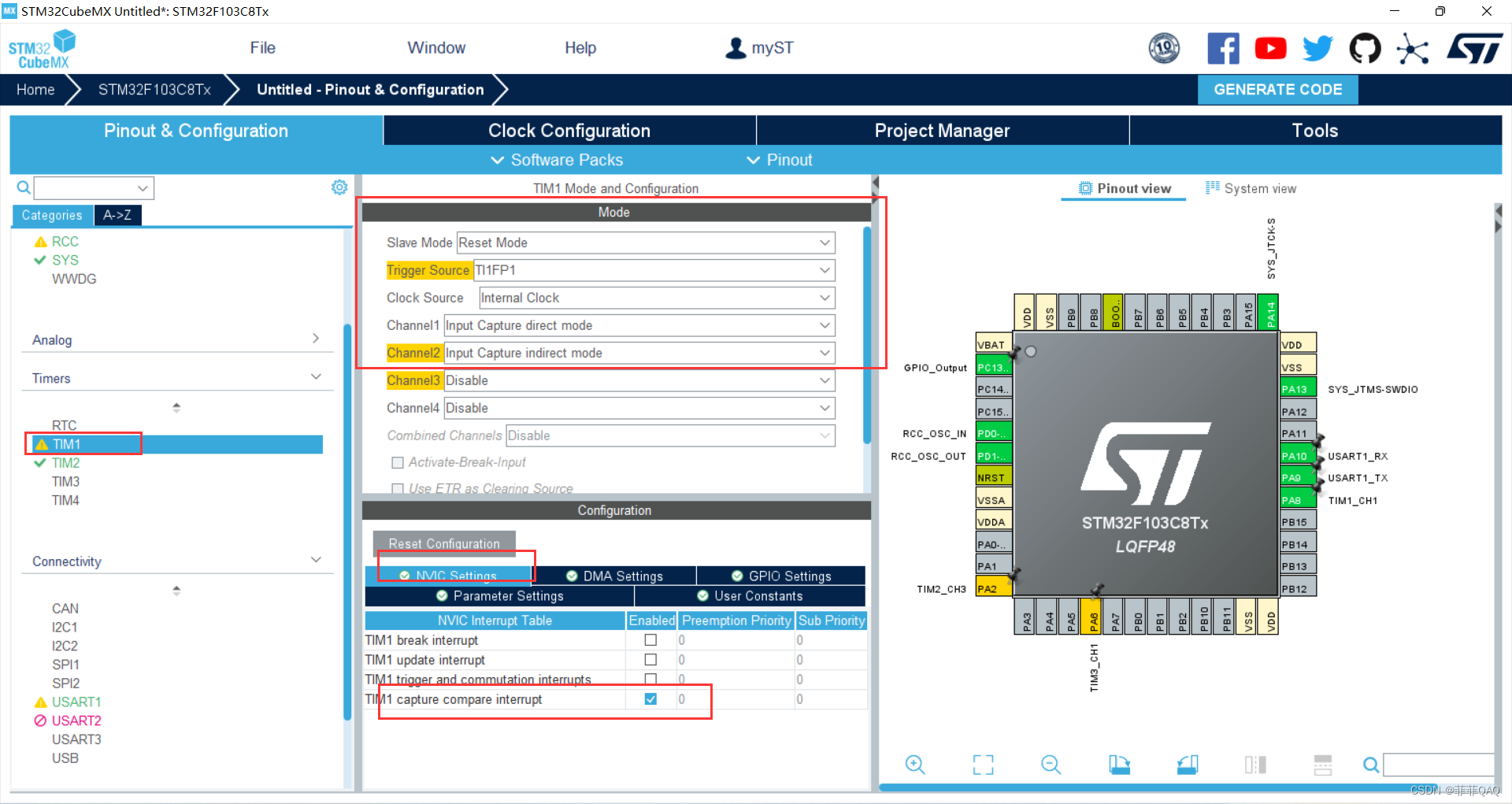This screenshot has width=1512, height=804.
Task: Enable TIM1 update interrupt checkbox
Action: 650,659
